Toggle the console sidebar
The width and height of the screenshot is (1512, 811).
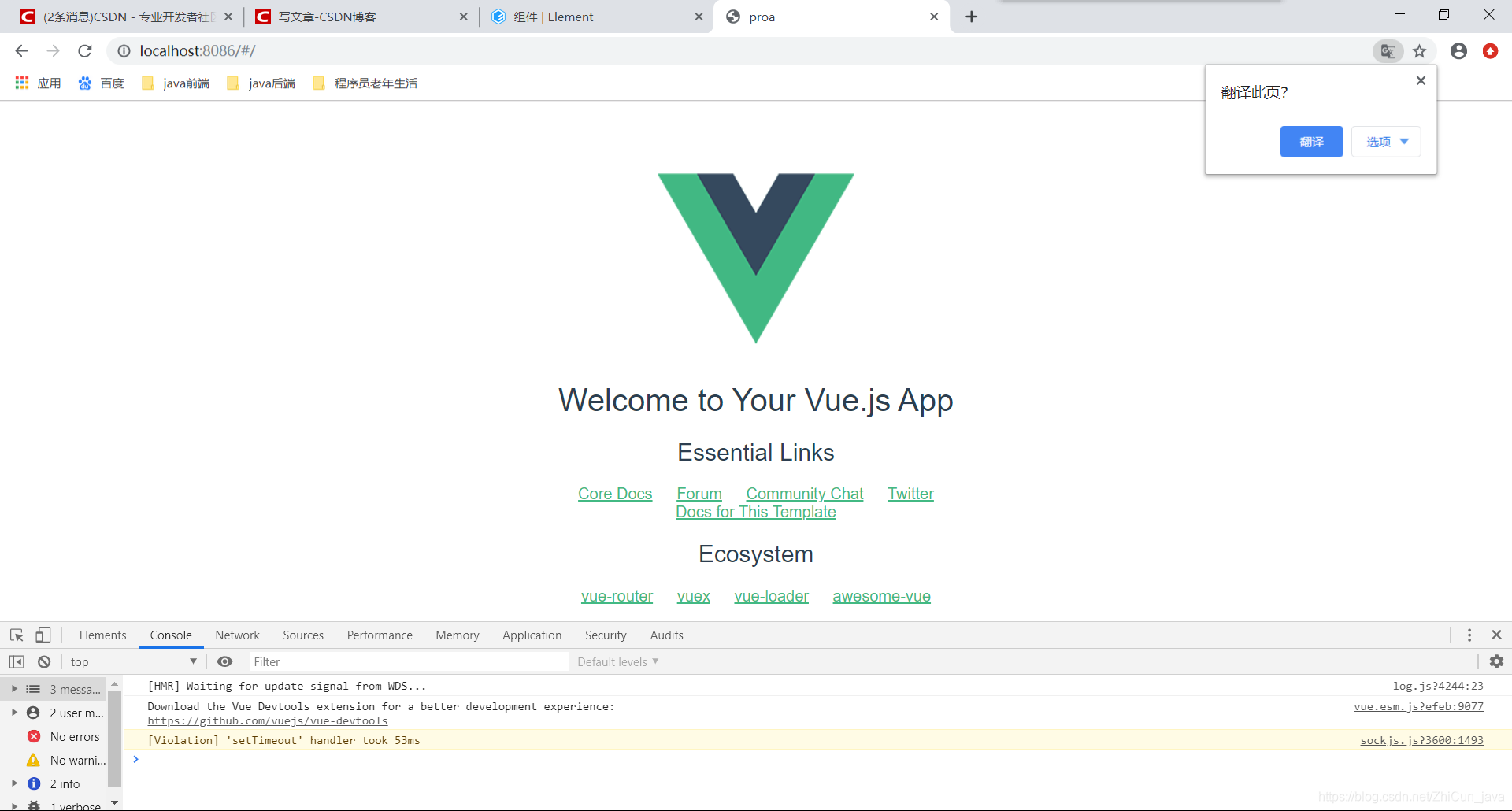(17, 661)
